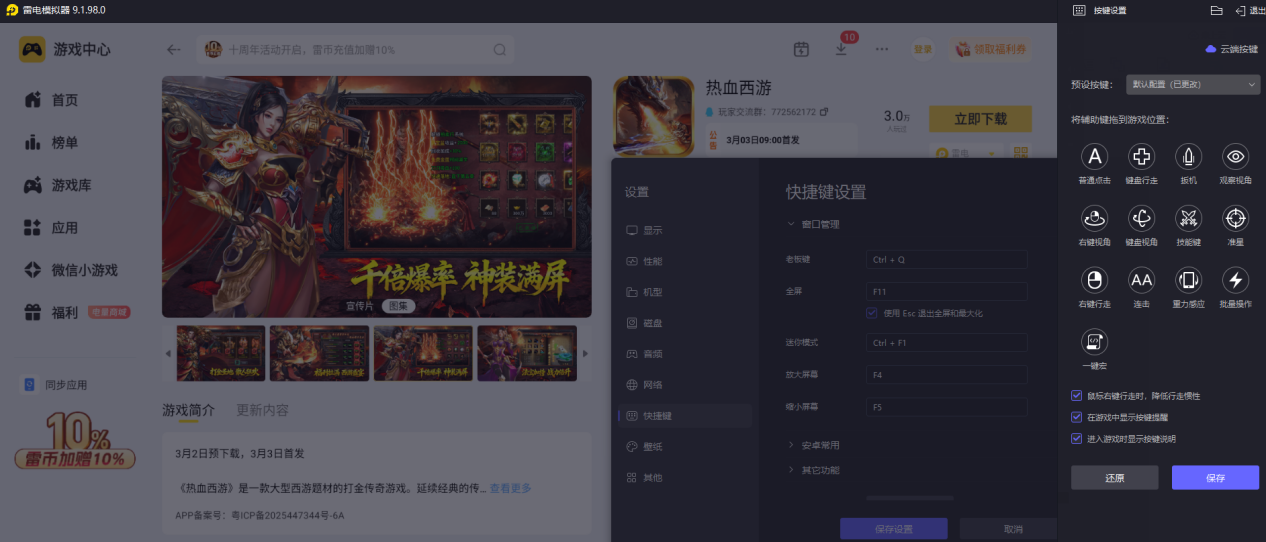Select the 观察视角 eye tool
Screen dimensions: 1266x542
pyautogui.click(x=1236, y=156)
